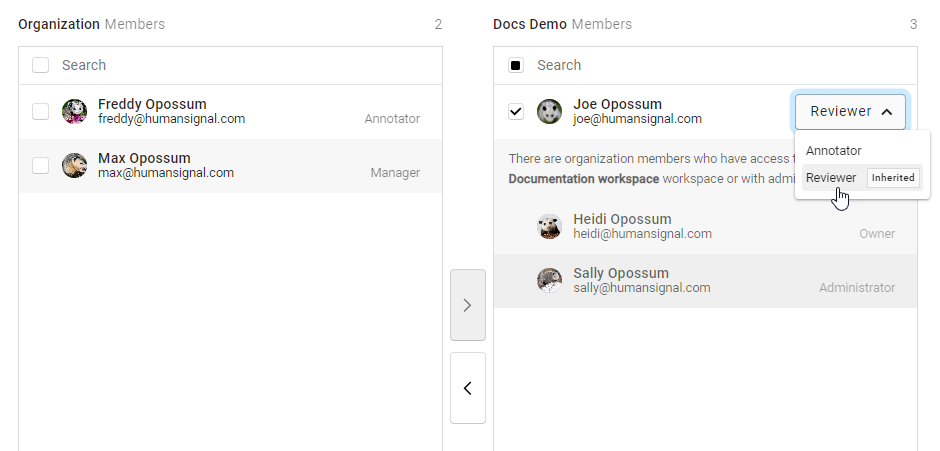
Task: Click Freddy Opossum's avatar icon
Action: 74,112
